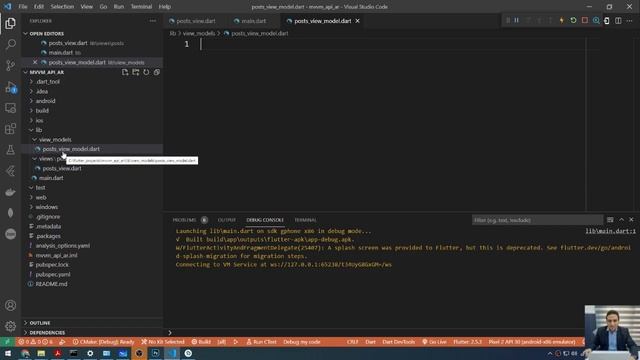Open the Windows Start menu
This screenshot has height=360, width=640.
pos(8,353)
